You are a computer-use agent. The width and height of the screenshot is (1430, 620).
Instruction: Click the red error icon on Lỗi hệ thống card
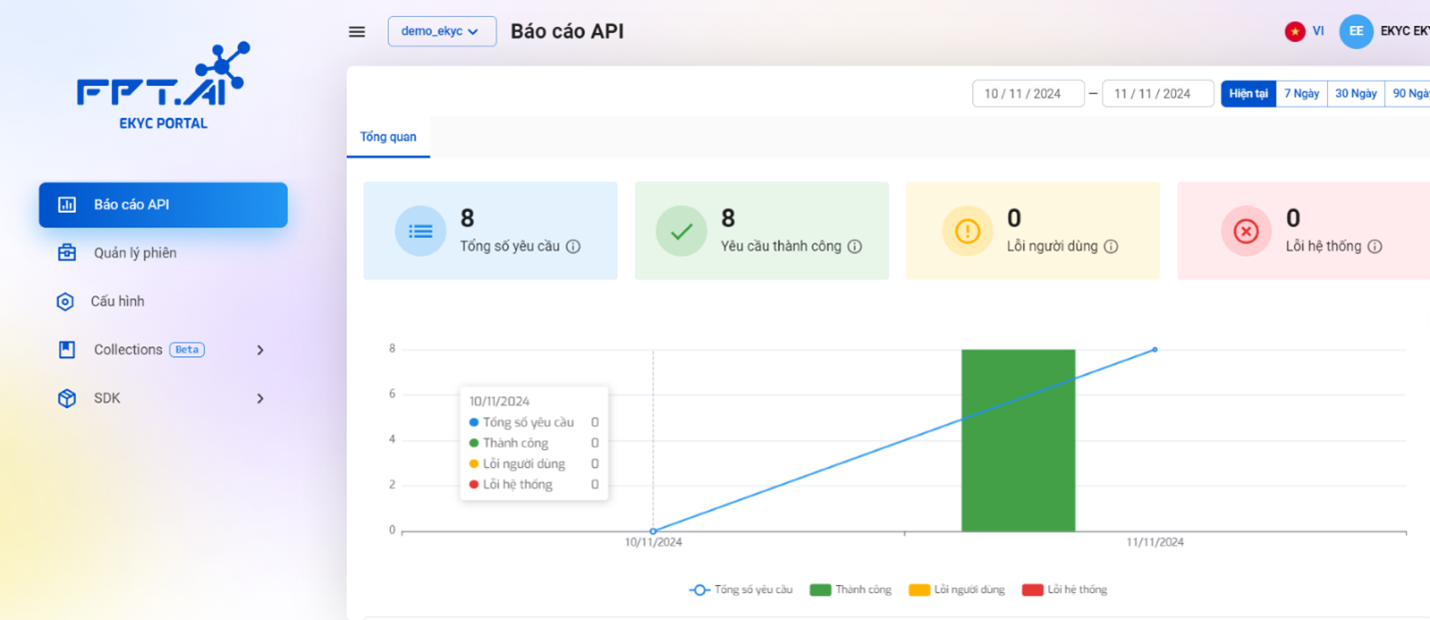pos(1245,230)
